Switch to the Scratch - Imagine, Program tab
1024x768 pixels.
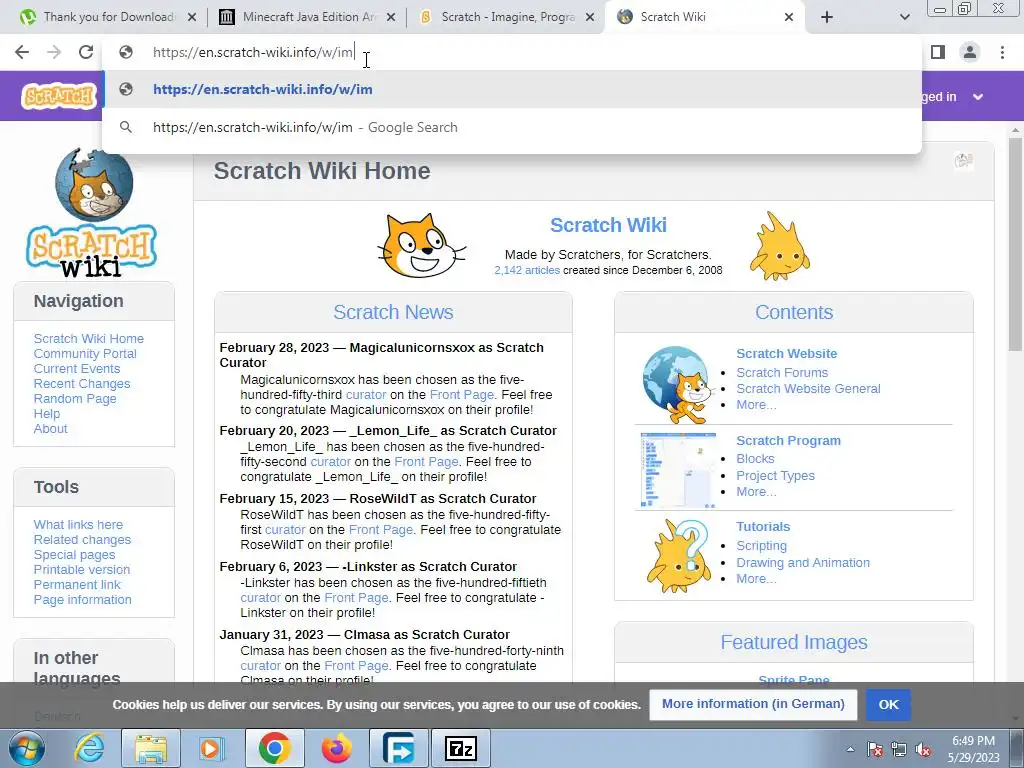pos(506,17)
